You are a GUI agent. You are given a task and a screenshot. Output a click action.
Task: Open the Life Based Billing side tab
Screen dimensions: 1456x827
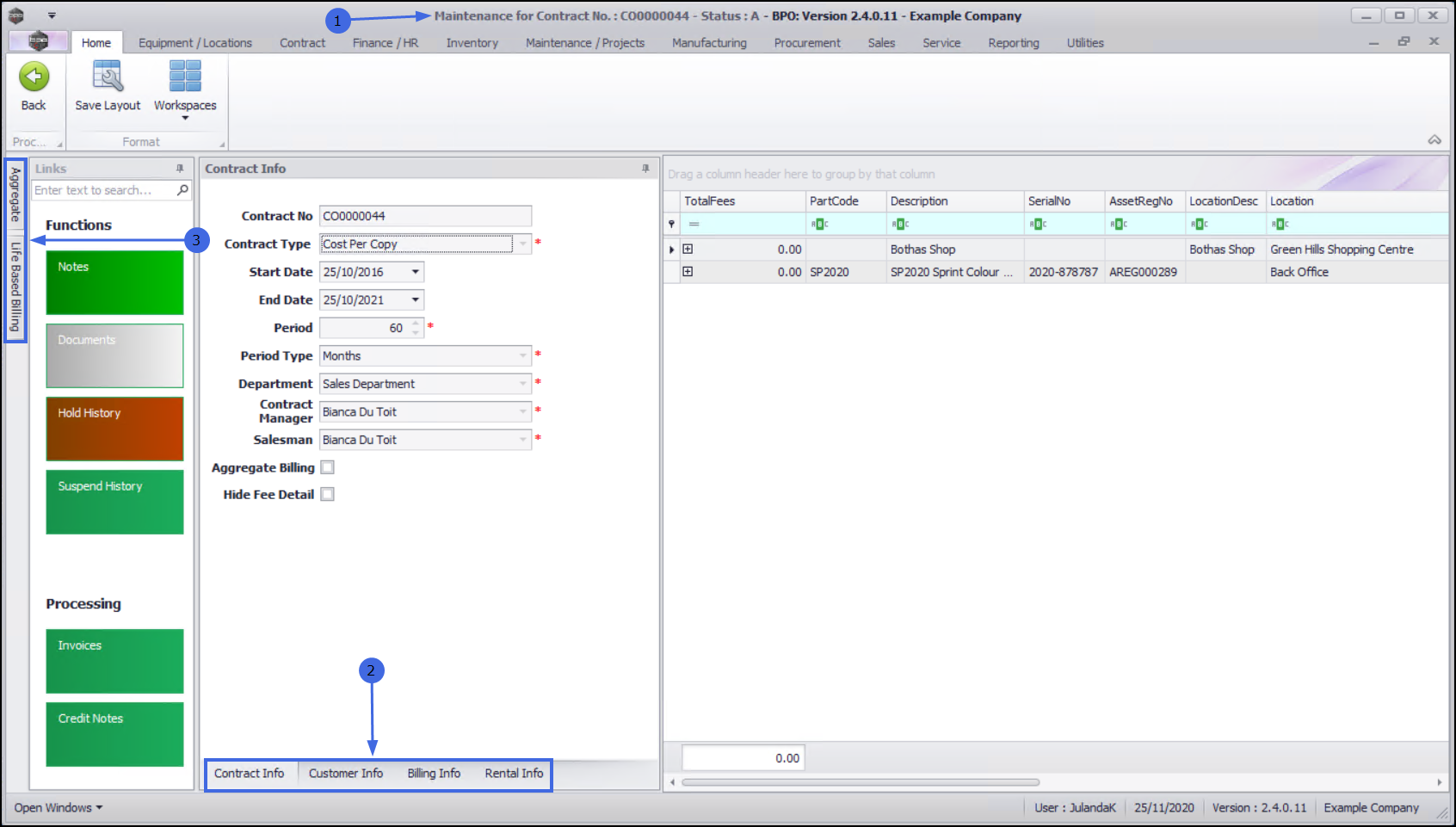(15, 287)
